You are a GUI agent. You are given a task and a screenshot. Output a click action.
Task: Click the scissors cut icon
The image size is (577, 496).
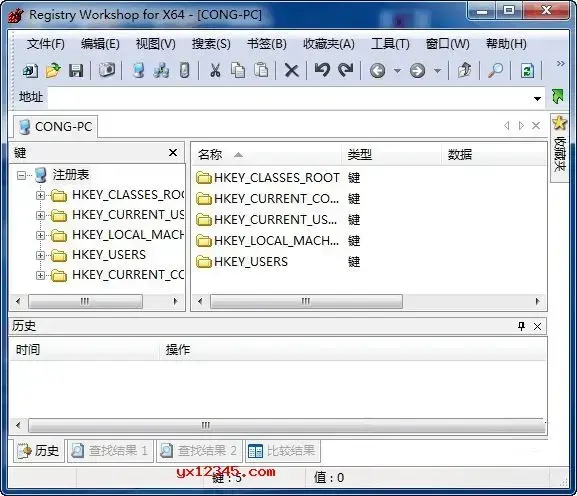[215, 70]
